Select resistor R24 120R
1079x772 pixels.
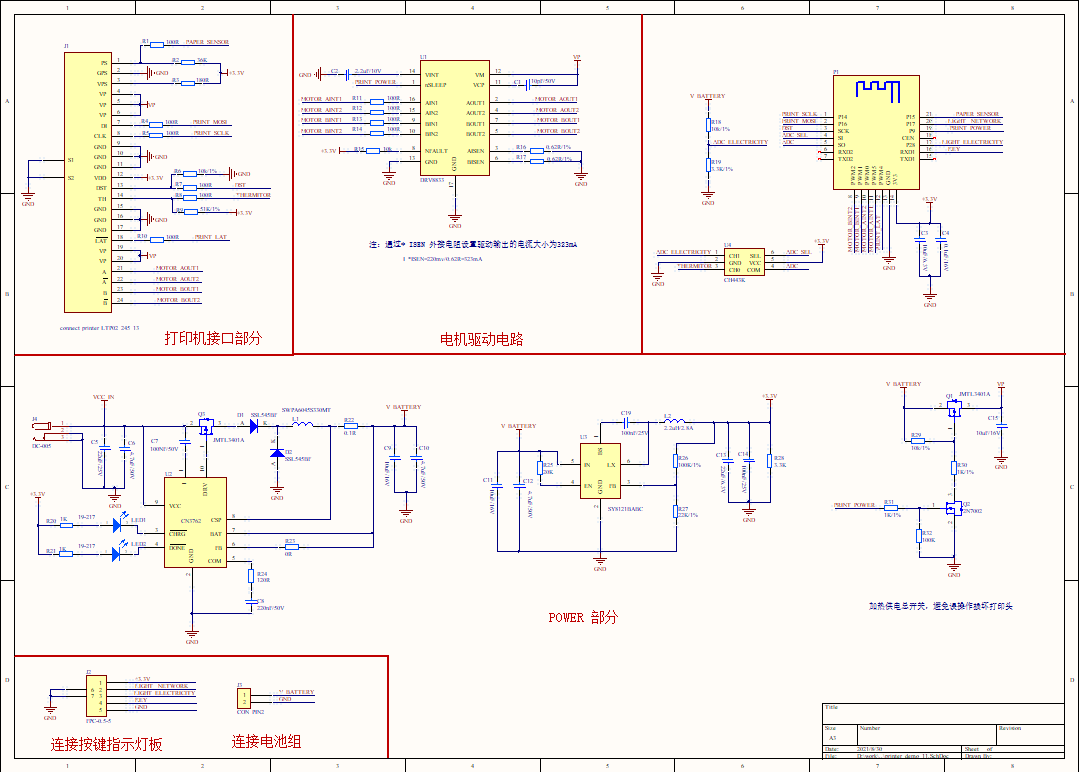point(251,576)
